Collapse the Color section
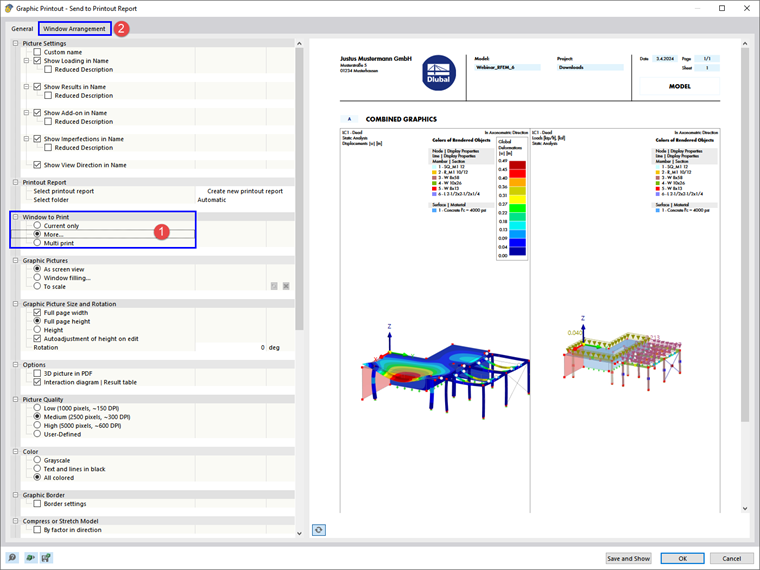Viewport: 760px width, 570px height. click(16, 451)
